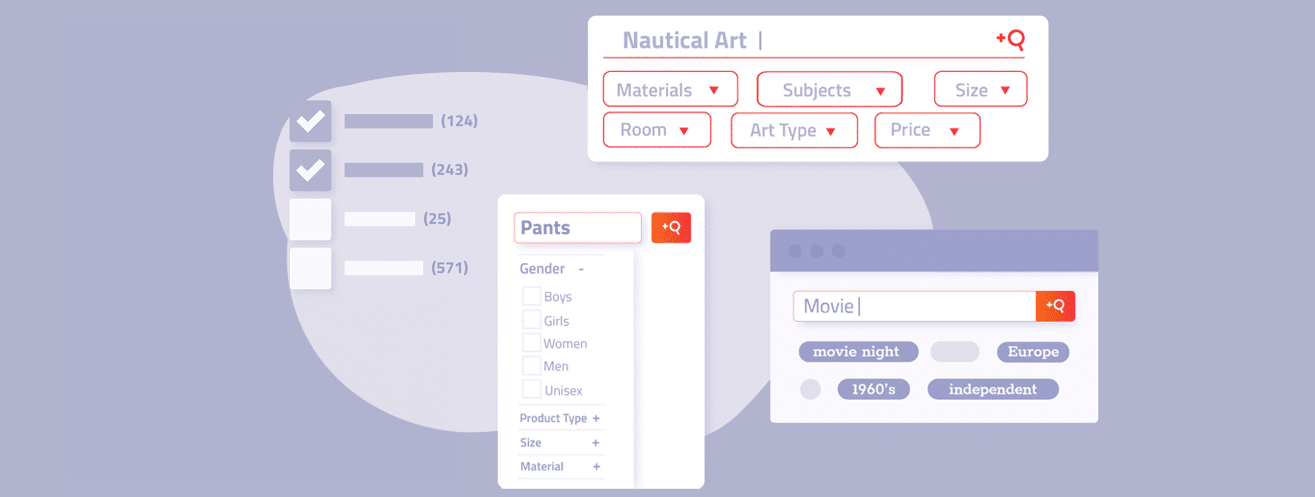
Task: Click the plus icon beside Size filter
Action: coord(596,443)
